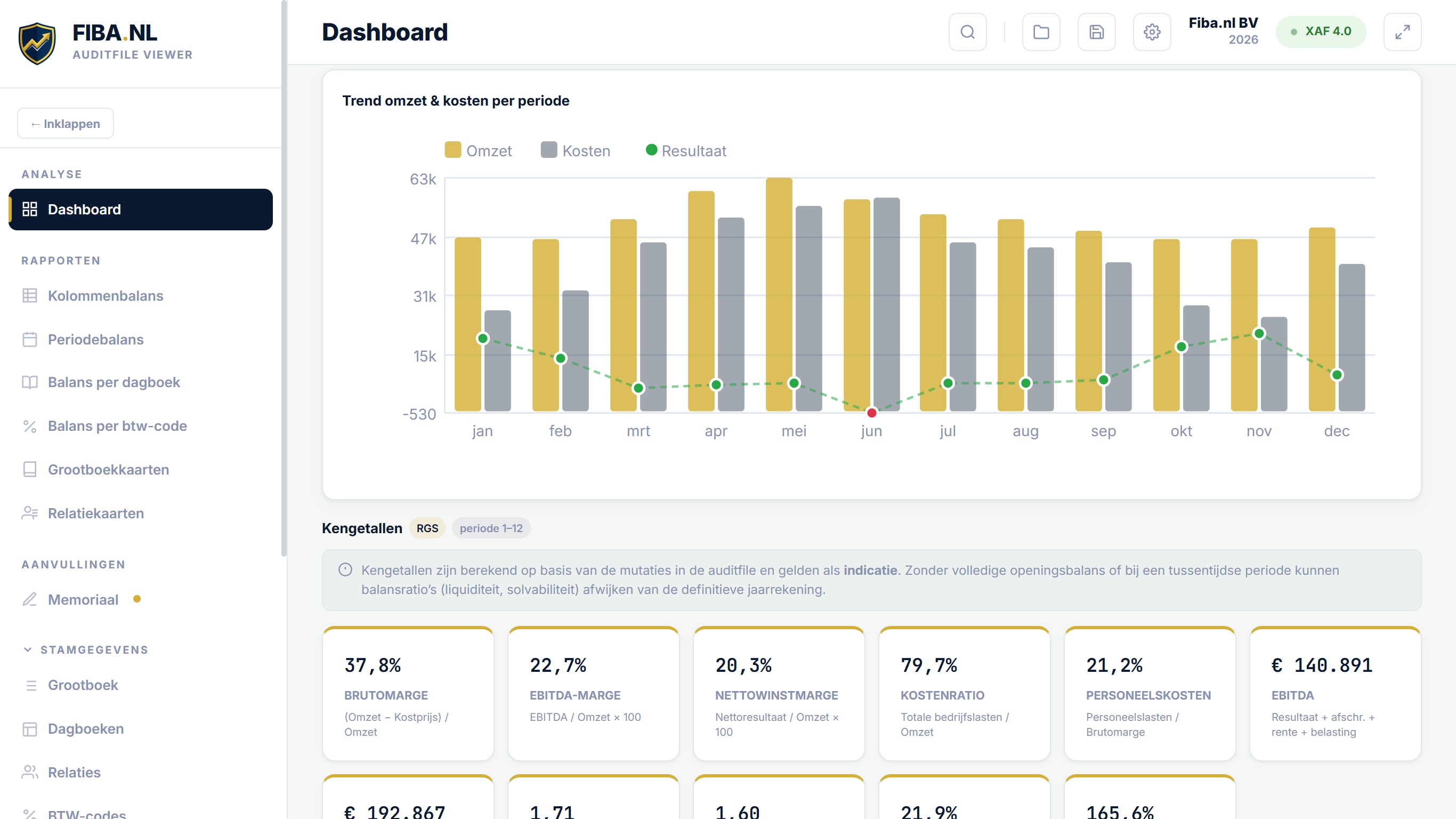
Task: Open Dagboeken under Stamgegevens
Action: [x=141, y=728]
